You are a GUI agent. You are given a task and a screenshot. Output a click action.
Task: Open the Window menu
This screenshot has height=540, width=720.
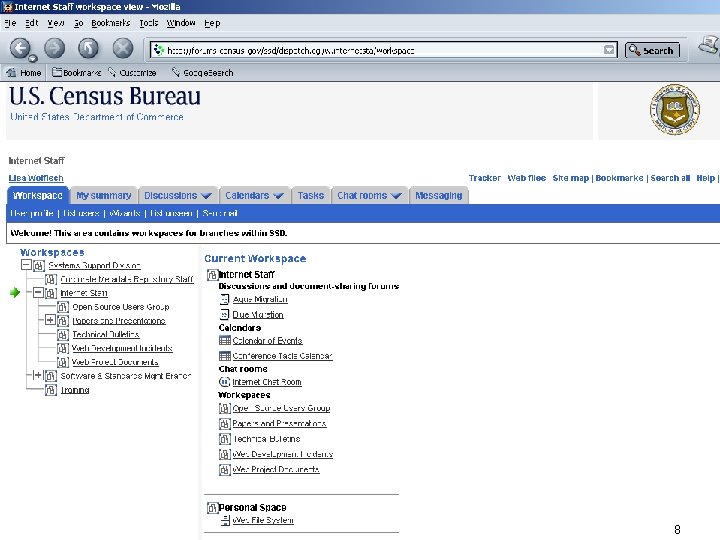point(180,23)
